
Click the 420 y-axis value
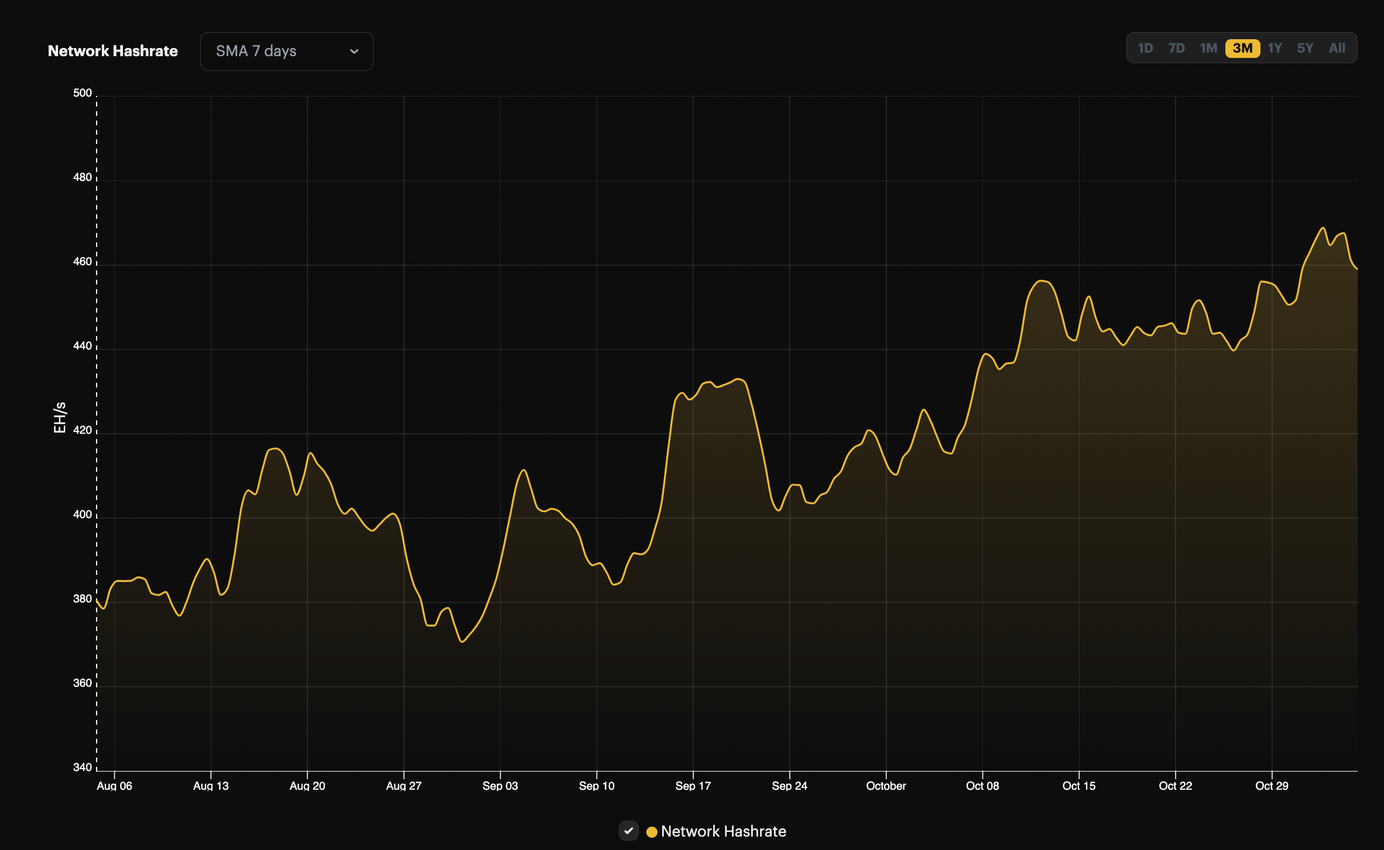click(x=82, y=431)
